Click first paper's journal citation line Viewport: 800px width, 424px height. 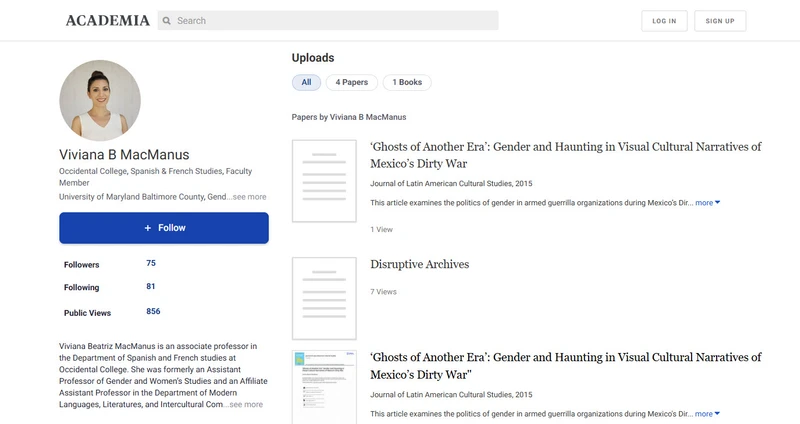pos(451,184)
